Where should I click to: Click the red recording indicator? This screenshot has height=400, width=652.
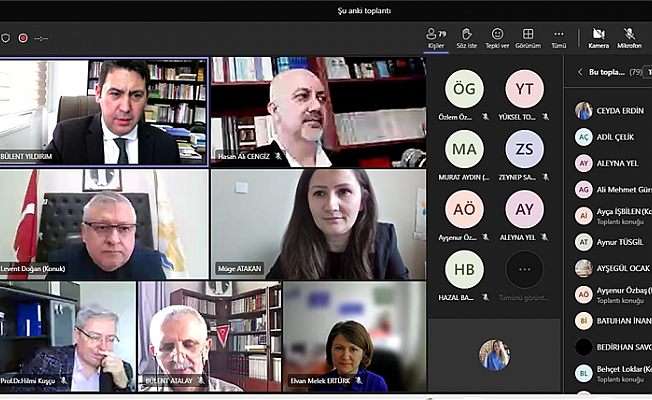point(23,38)
